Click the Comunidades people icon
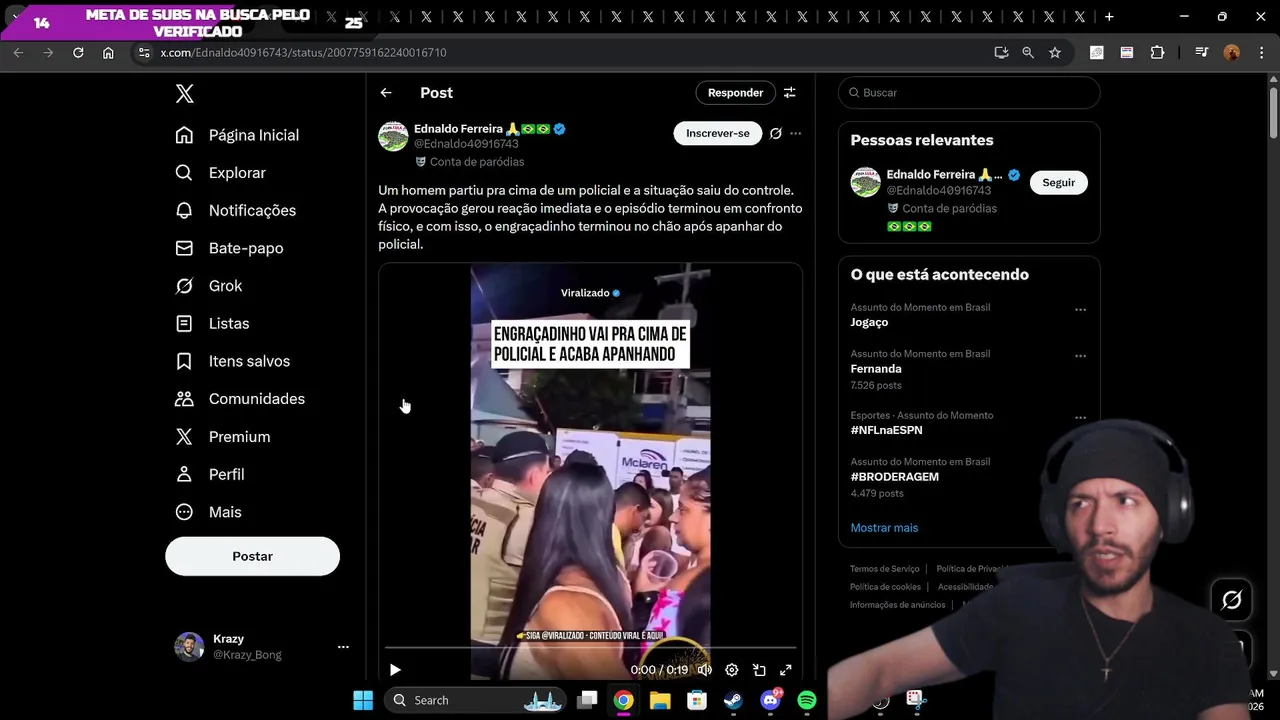Viewport: 1280px width, 720px height. pyautogui.click(x=184, y=399)
